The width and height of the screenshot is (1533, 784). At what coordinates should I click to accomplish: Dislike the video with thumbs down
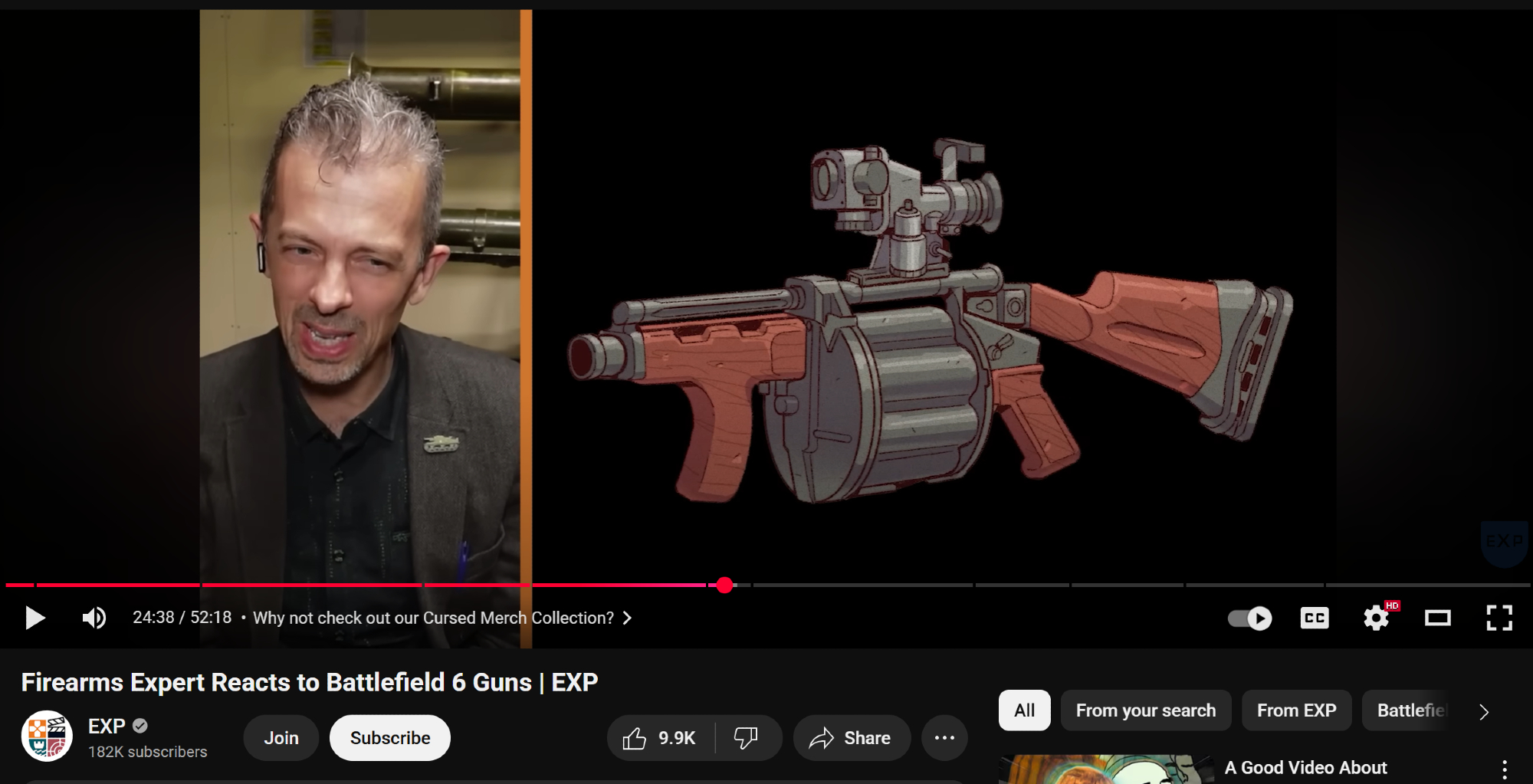click(746, 738)
